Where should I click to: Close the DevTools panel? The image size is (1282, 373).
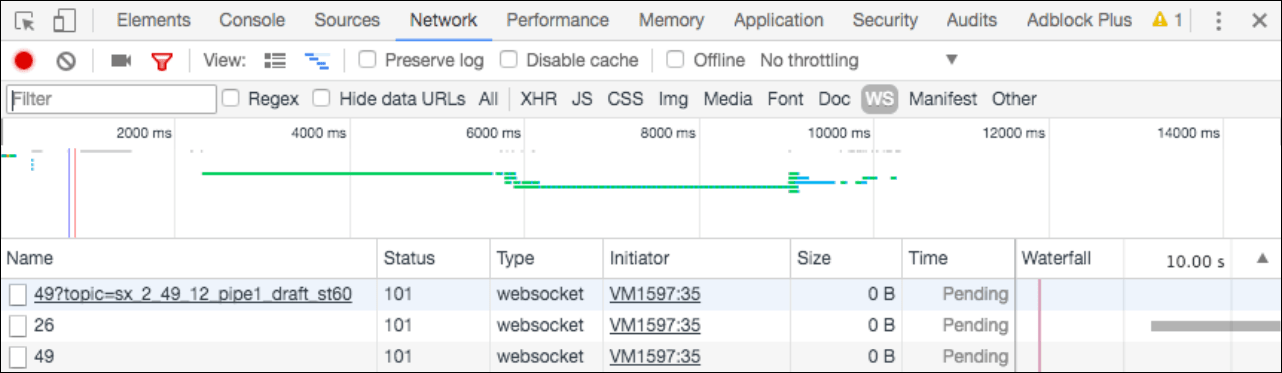1259,20
